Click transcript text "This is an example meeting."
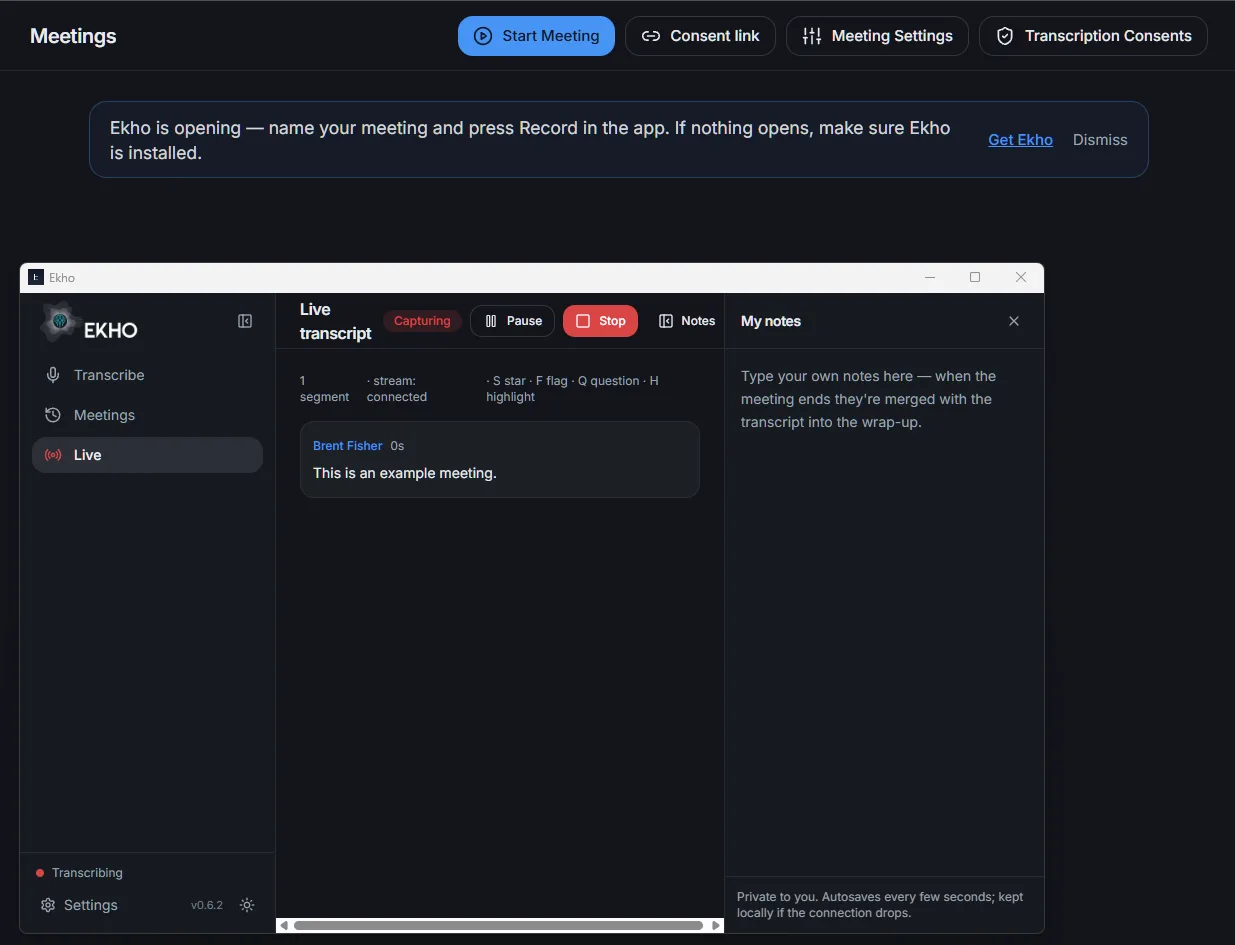This screenshot has height=945, width=1235. point(404,473)
